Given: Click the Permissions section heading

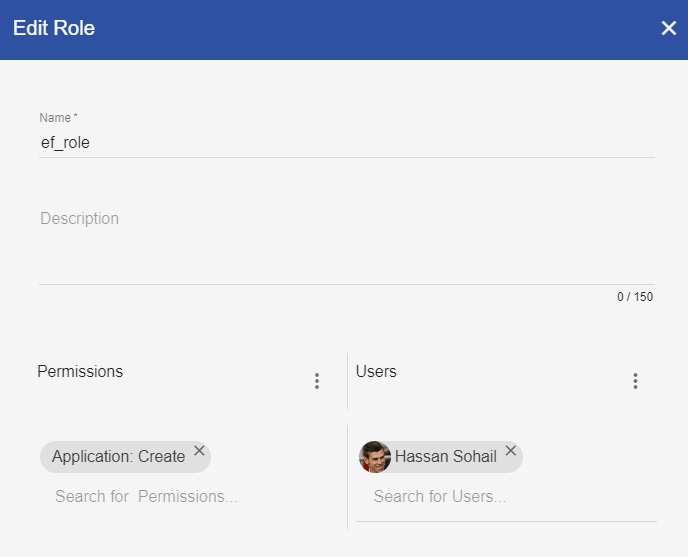Looking at the screenshot, I should [x=80, y=371].
